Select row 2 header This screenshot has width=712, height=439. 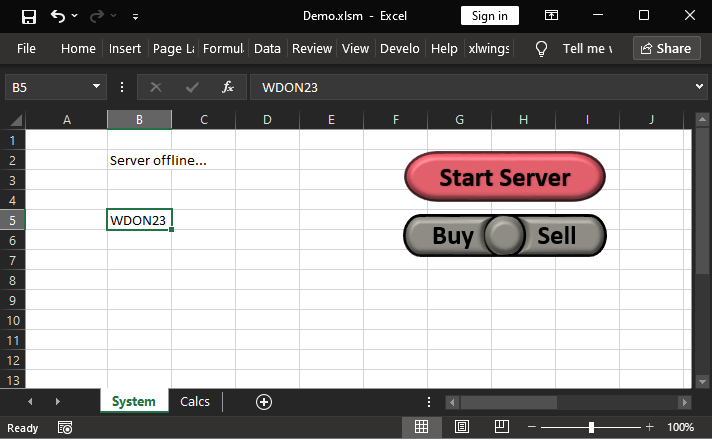(x=12, y=160)
